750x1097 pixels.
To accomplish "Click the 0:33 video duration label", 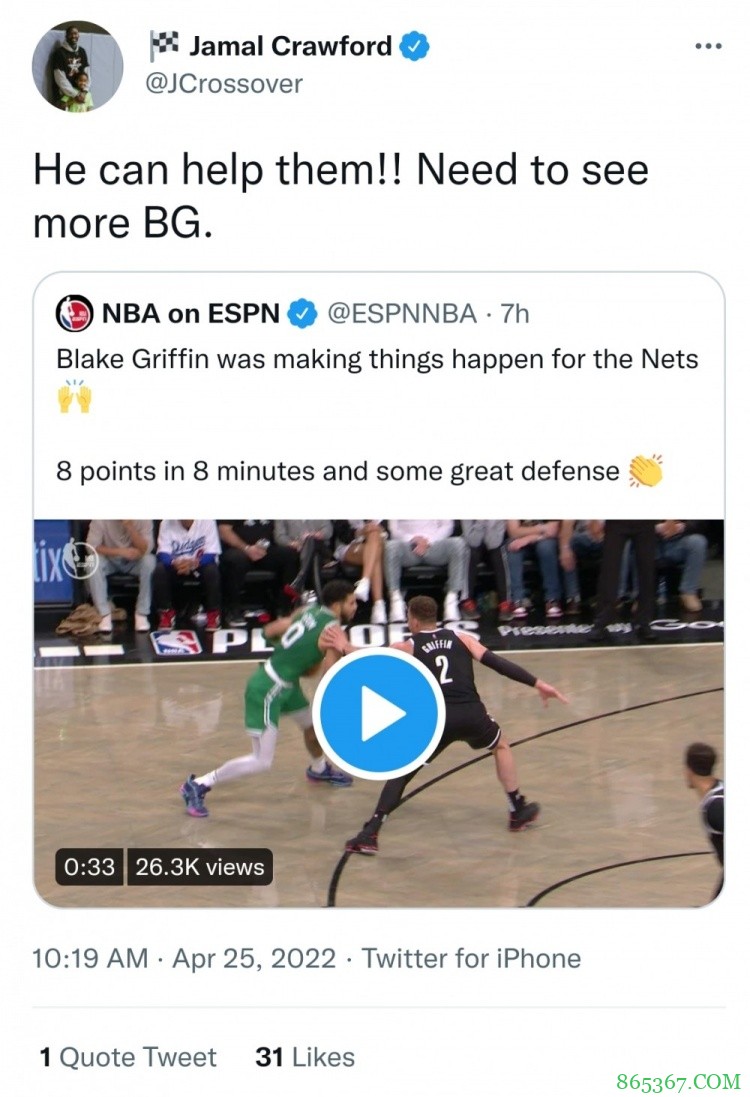I will (89, 866).
